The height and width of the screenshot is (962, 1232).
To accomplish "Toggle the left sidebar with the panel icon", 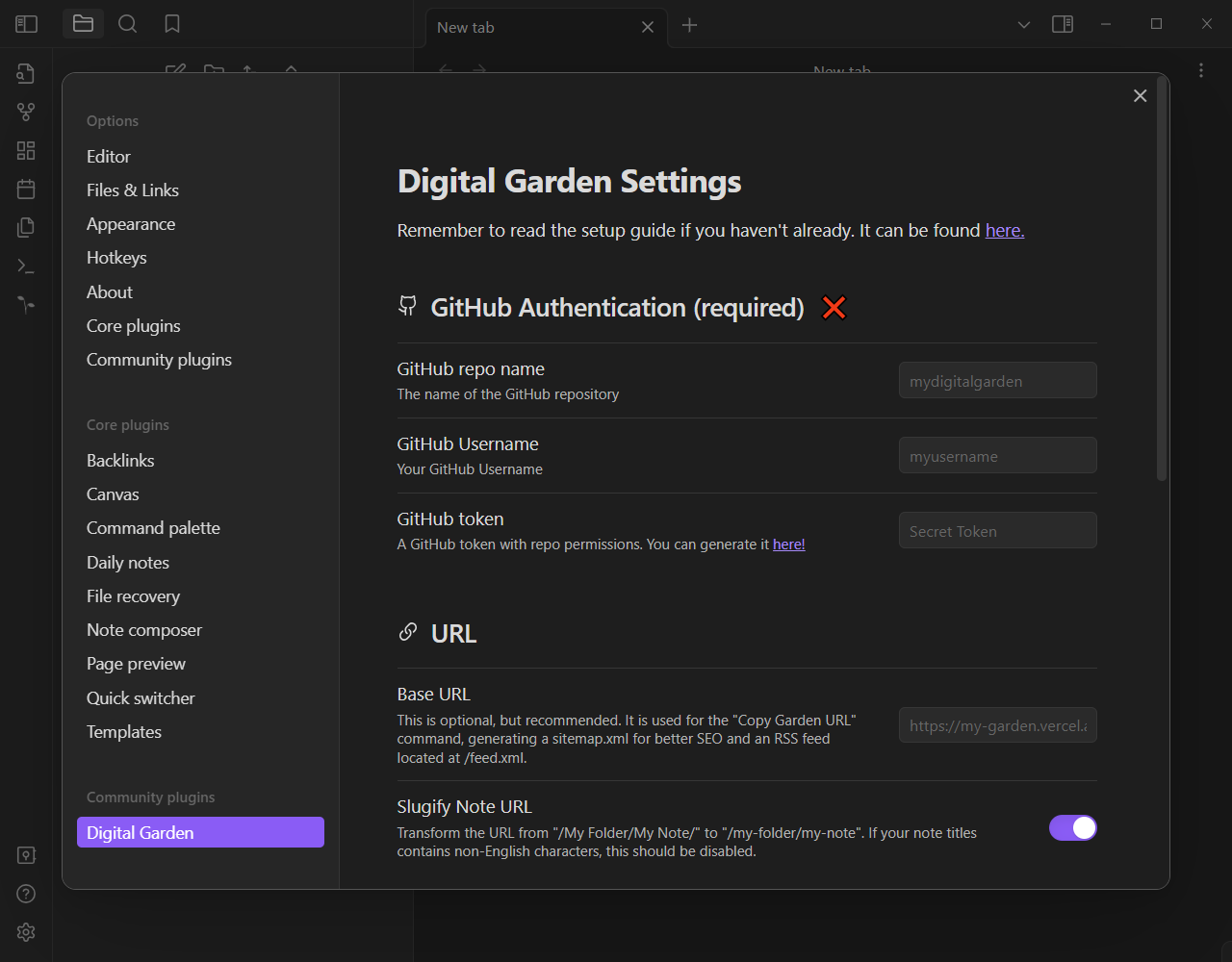I will tap(26, 23).
